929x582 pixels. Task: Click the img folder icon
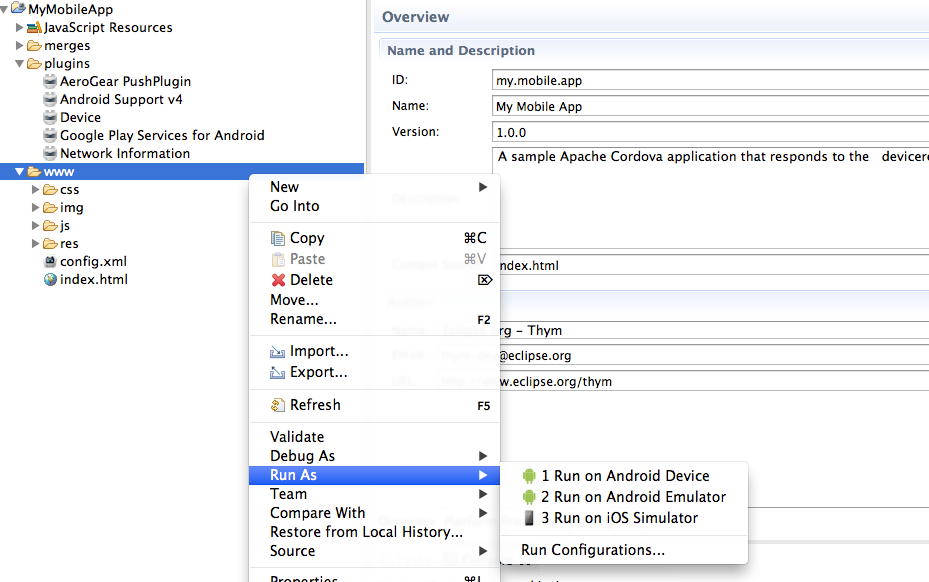click(x=50, y=207)
